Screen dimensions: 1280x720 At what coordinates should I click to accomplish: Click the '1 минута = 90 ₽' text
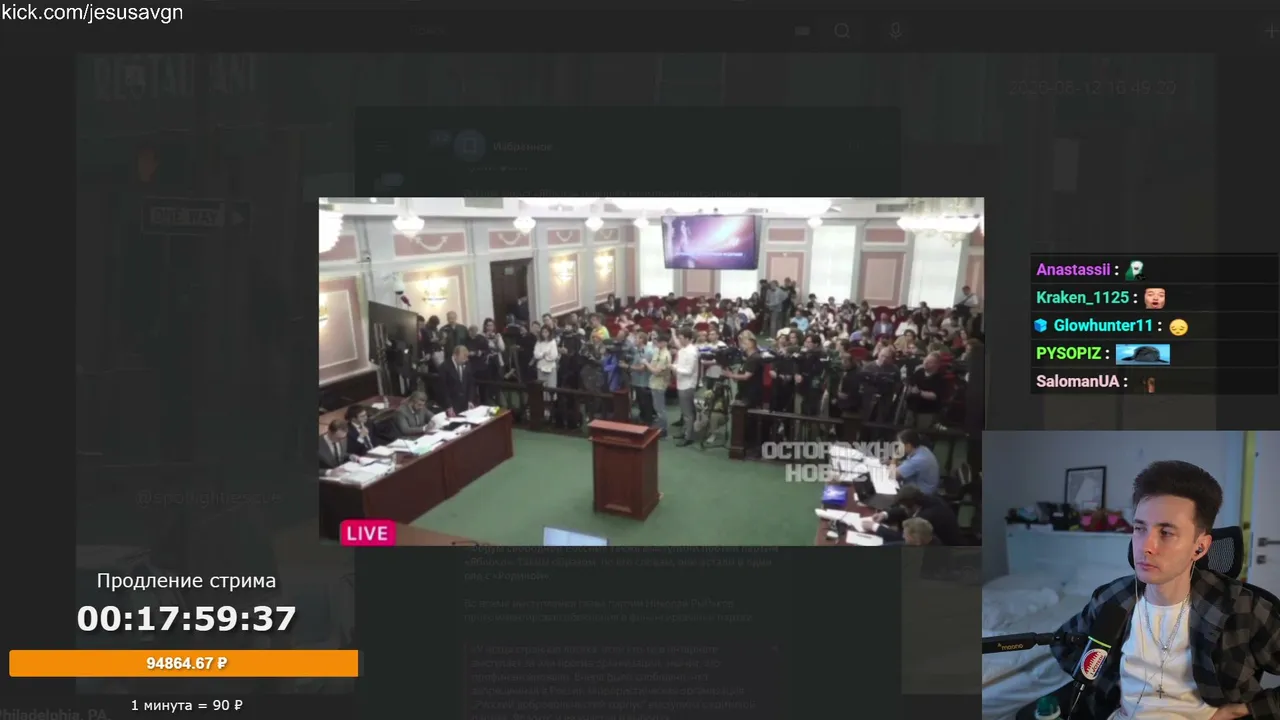click(187, 705)
